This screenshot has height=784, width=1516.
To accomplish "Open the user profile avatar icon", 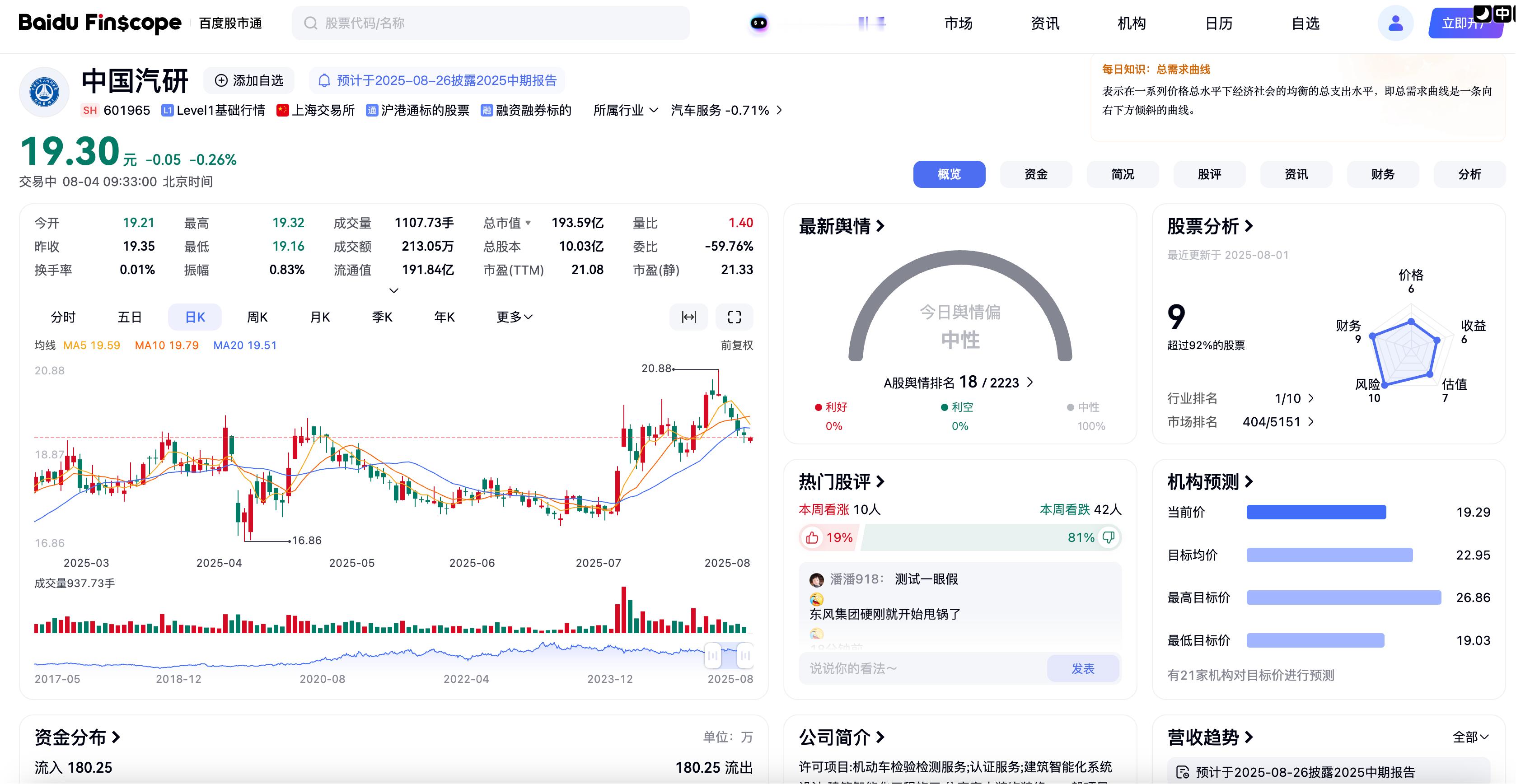I will coord(1395,23).
